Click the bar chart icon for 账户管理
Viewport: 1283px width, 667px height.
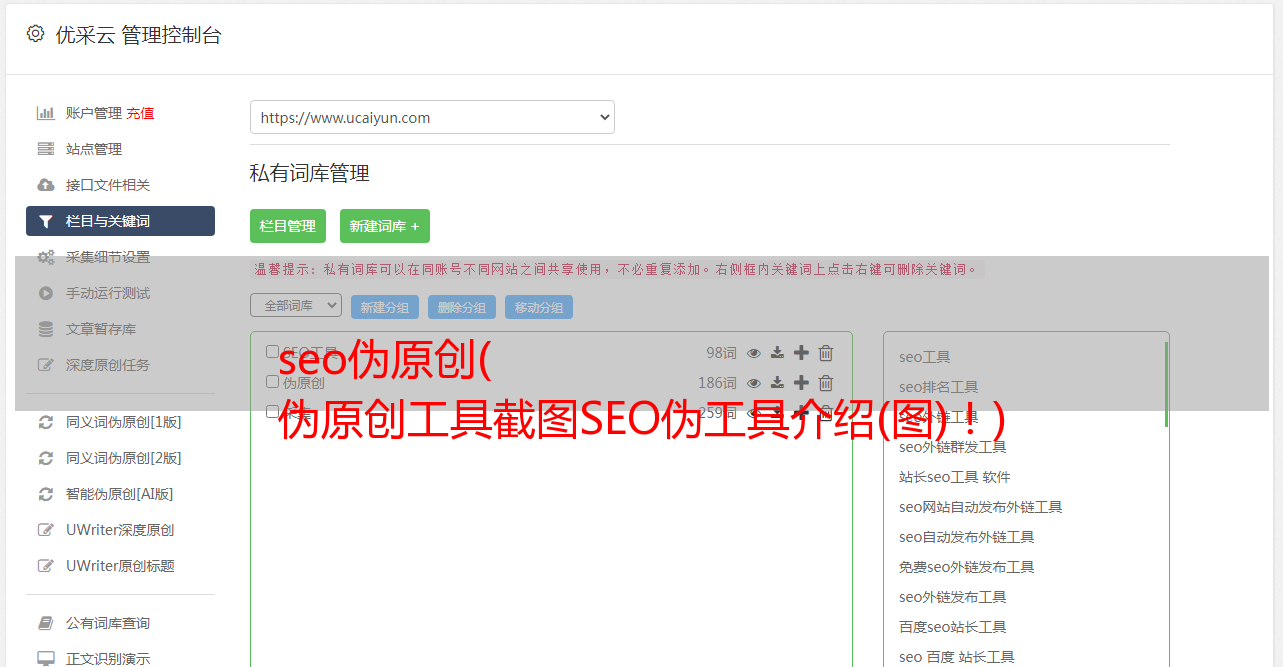(x=46, y=113)
